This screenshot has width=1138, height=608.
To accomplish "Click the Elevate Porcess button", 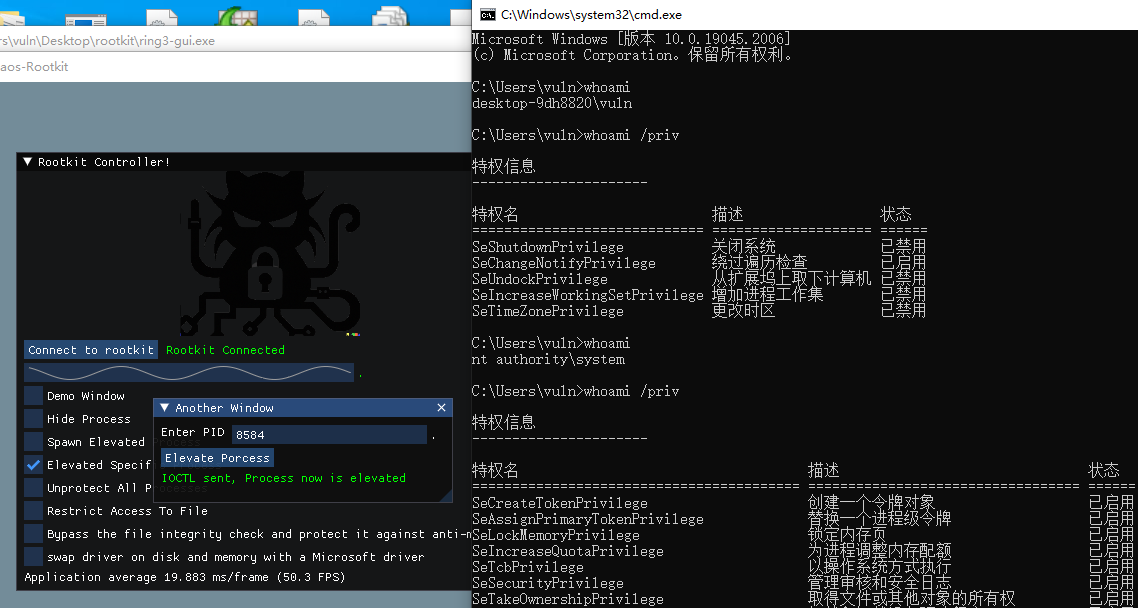I will (217, 458).
